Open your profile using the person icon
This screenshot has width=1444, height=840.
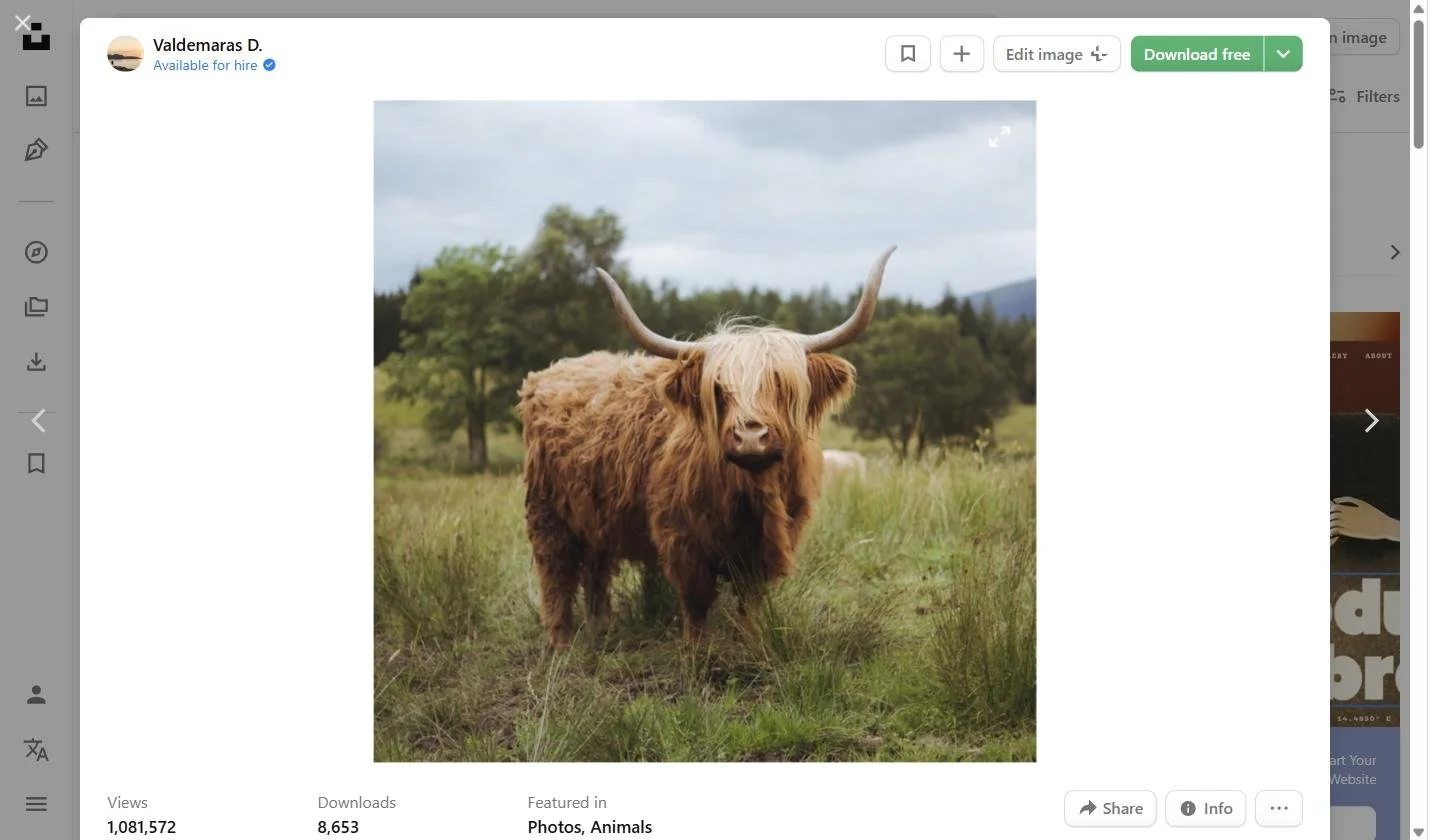(x=36, y=694)
